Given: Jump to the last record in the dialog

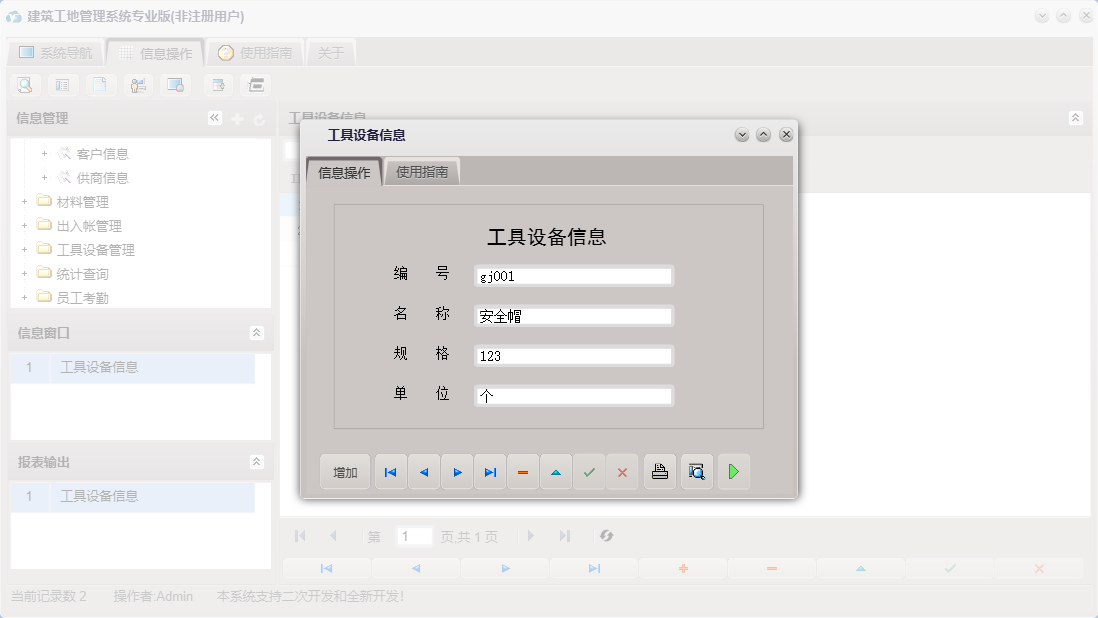Looking at the screenshot, I should point(490,471).
